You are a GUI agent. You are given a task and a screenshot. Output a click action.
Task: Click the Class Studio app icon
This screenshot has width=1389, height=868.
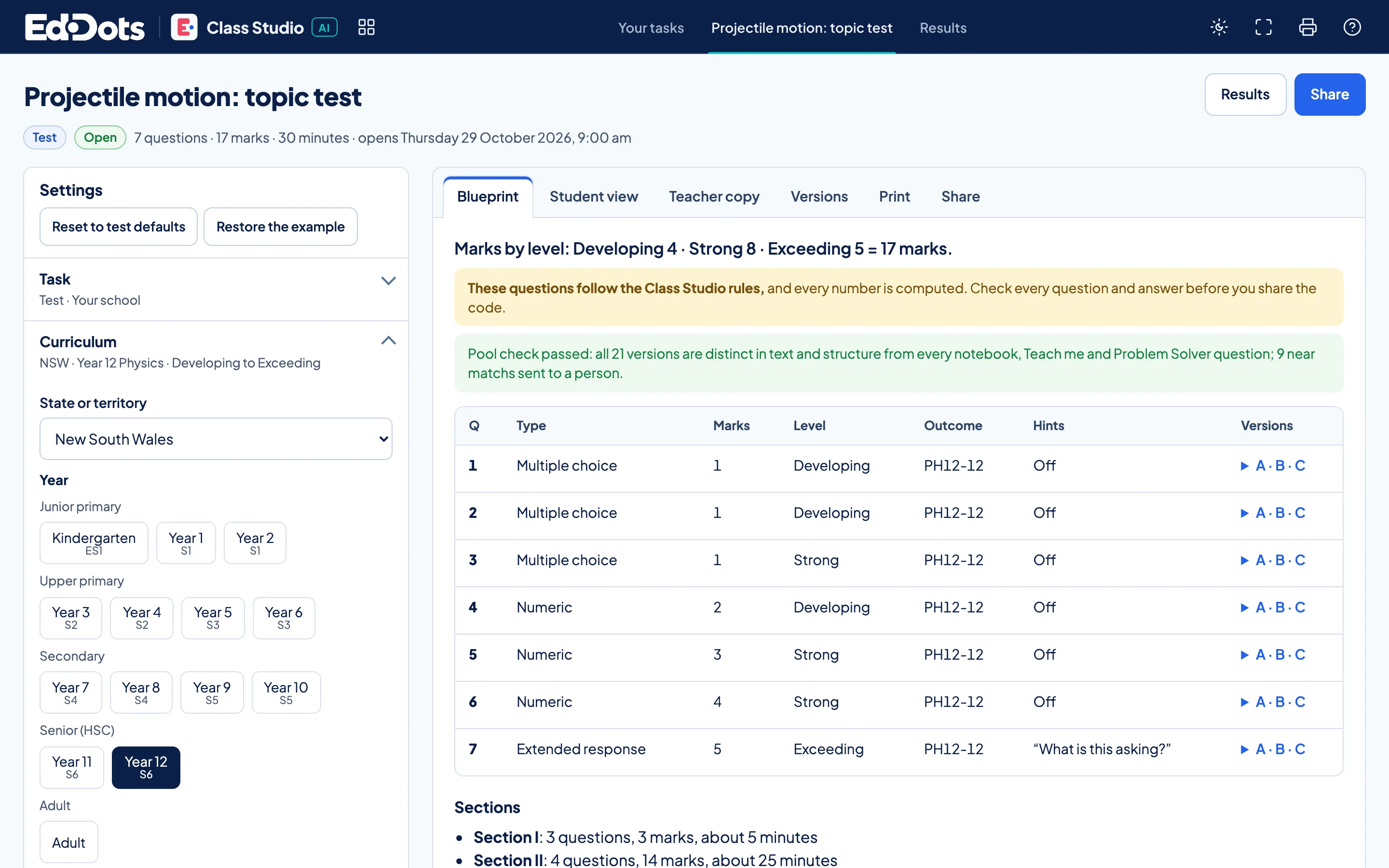click(x=184, y=27)
